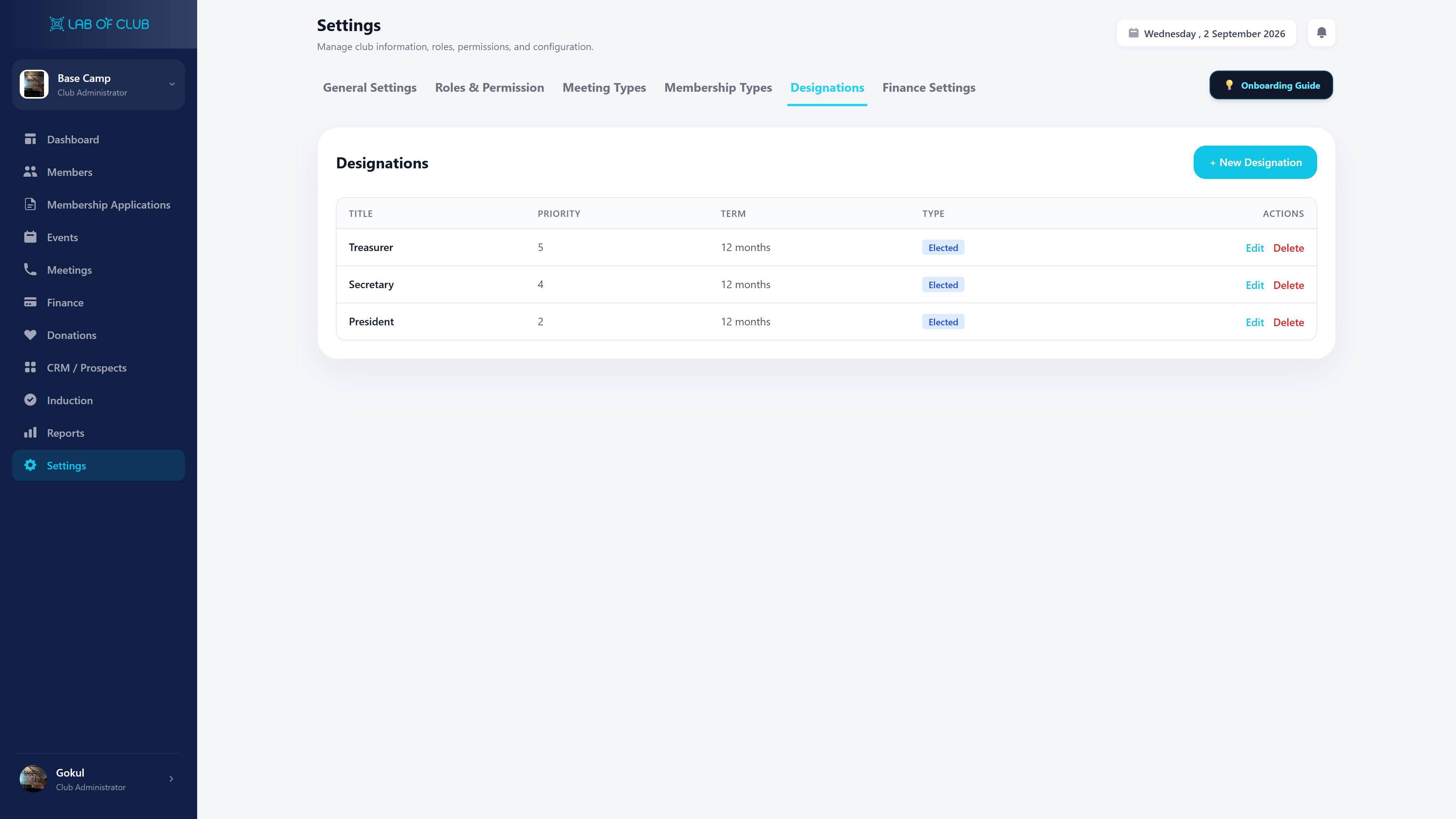Click the Onboarding Guide button
Viewport: 1456px width, 819px height.
(x=1271, y=85)
